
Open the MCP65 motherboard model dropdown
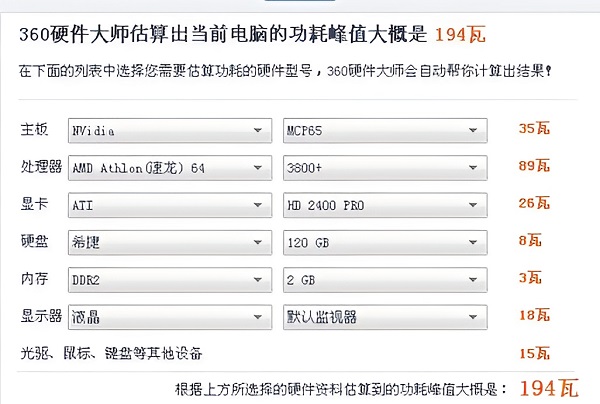point(385,130)
